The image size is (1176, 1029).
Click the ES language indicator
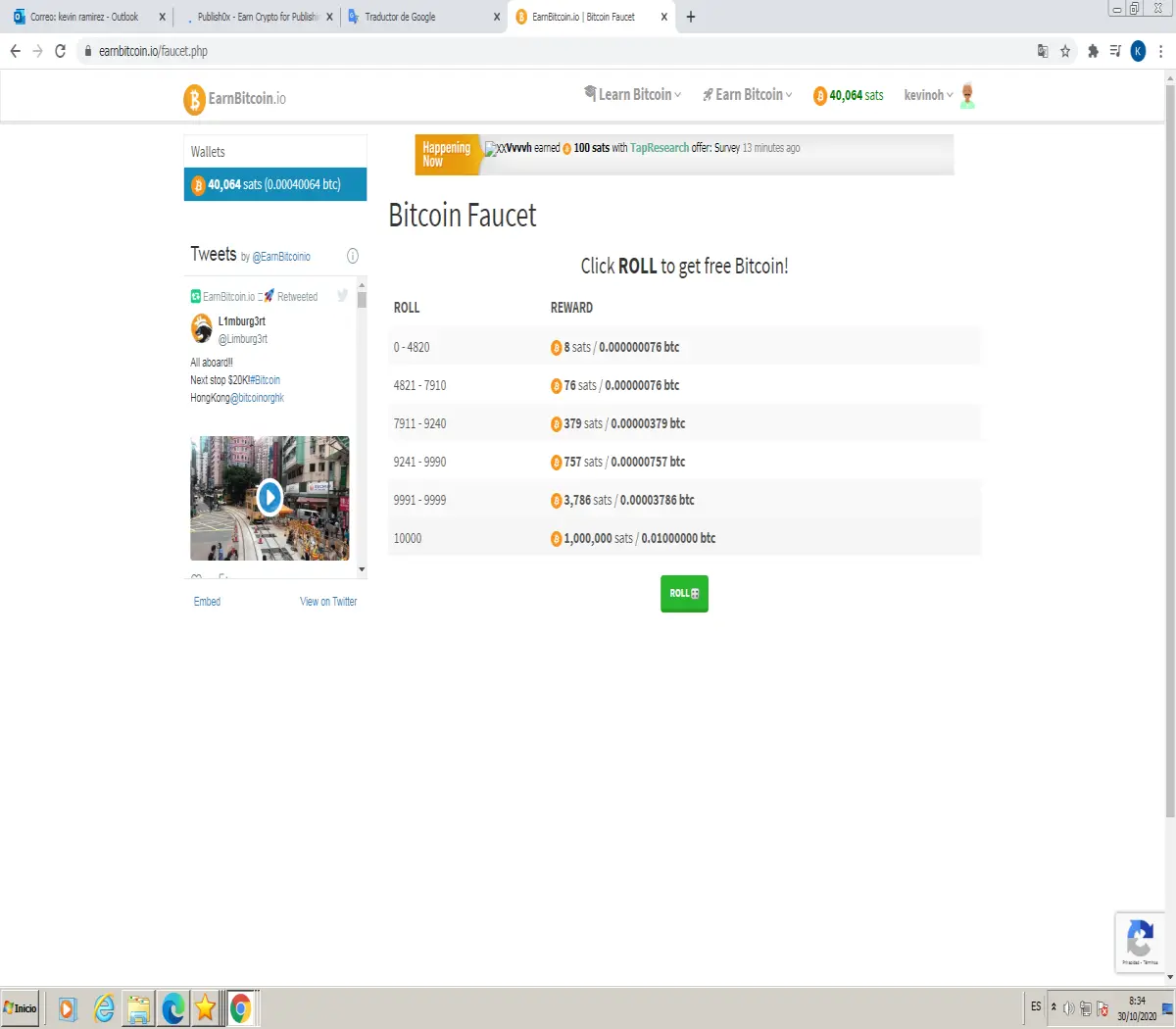click(x=1036, y=1006)
